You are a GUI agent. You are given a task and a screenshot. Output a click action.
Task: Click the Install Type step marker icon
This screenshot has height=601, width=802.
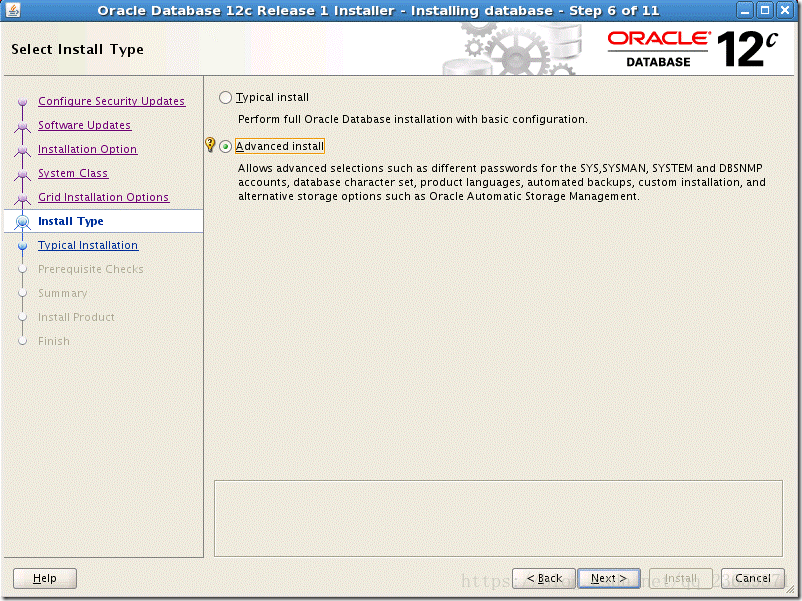[22, 221]
